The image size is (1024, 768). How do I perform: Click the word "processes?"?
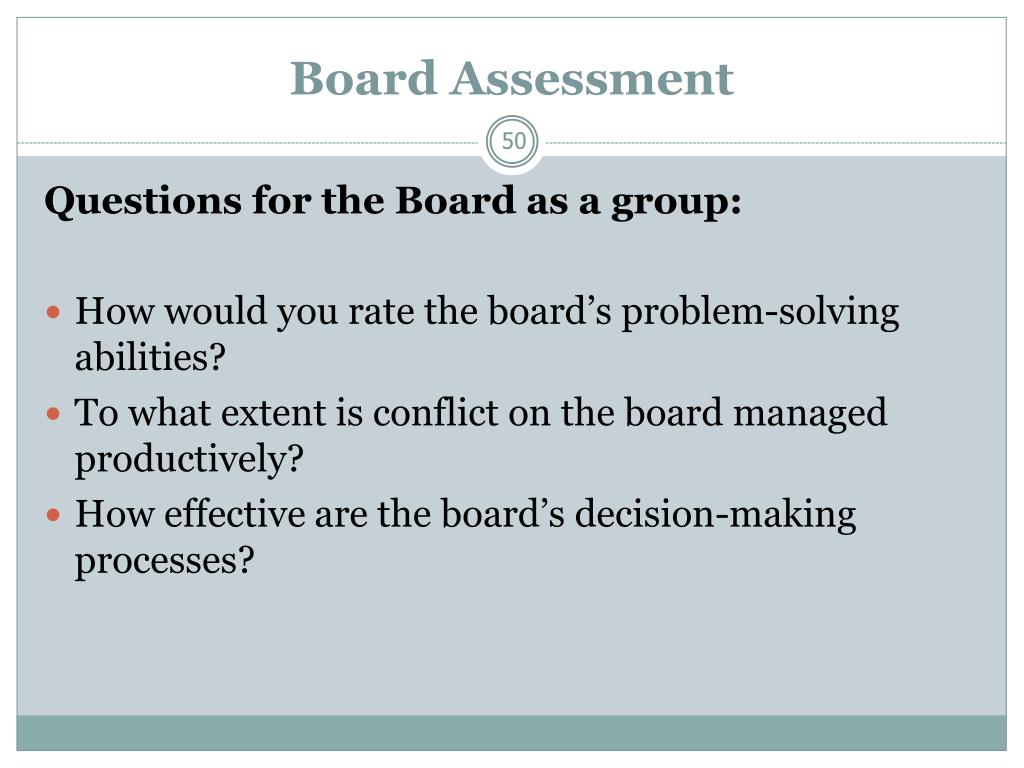(x=165, y=561)
